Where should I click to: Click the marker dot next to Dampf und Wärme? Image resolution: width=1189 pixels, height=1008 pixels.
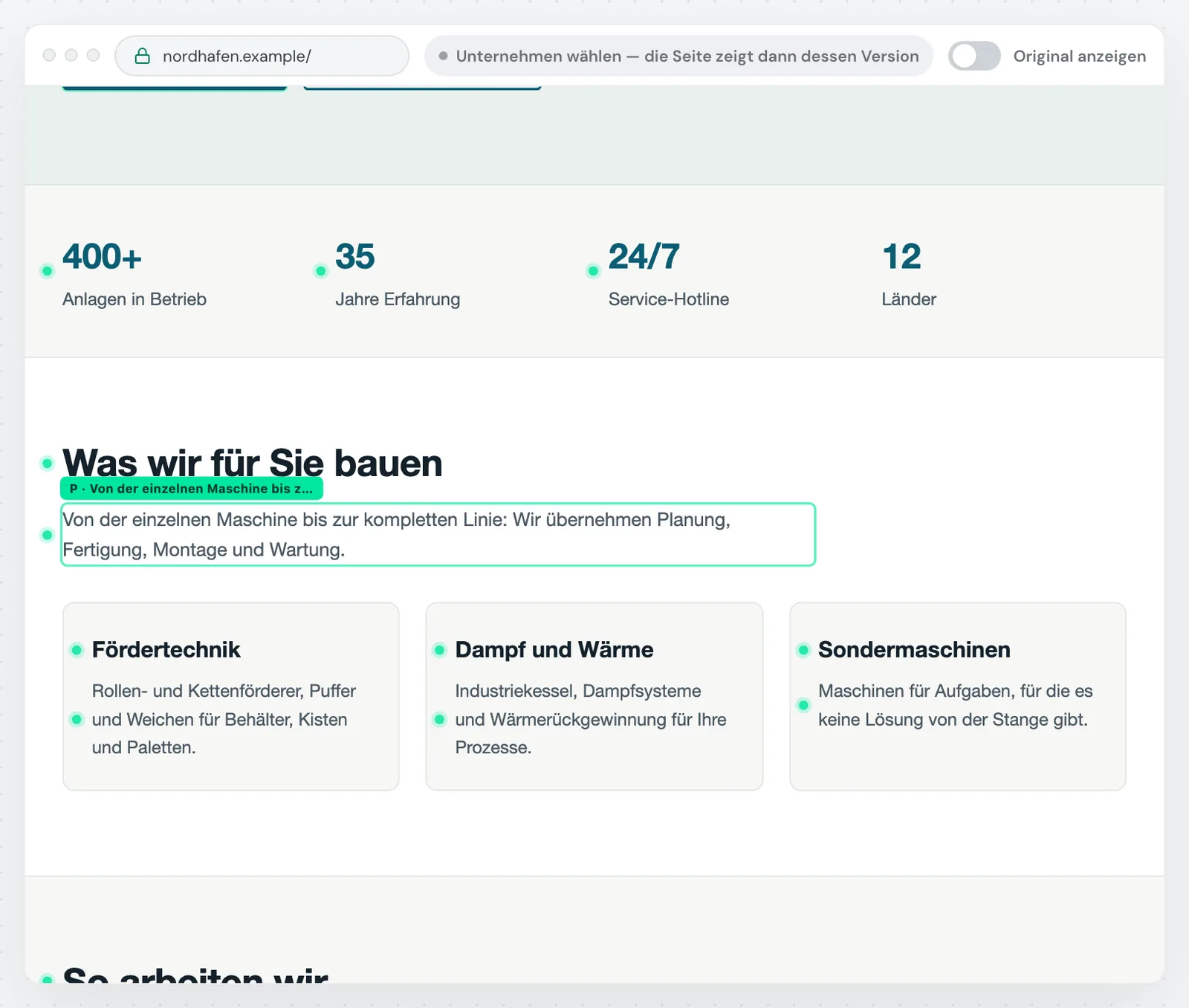[x=439, y=650]
